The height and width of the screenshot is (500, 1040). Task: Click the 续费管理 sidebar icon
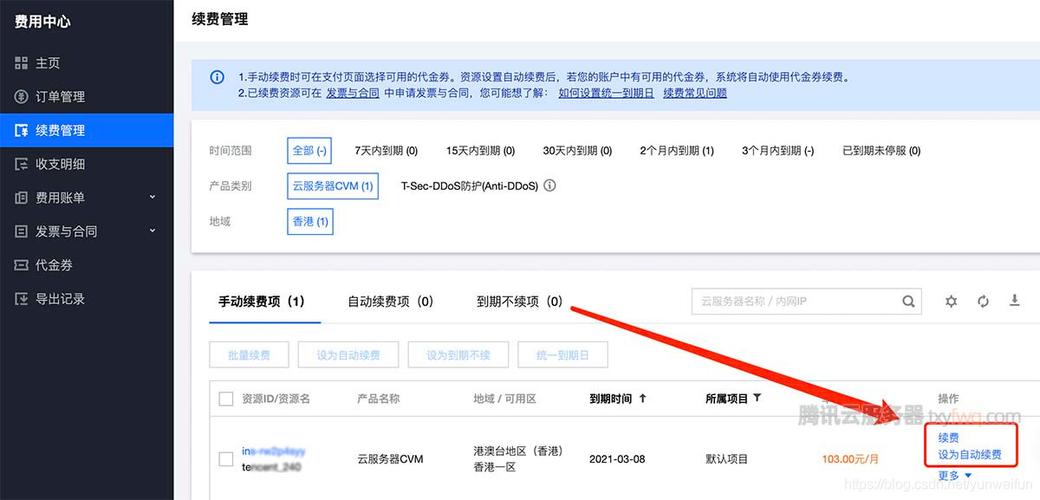pos(21,131)
